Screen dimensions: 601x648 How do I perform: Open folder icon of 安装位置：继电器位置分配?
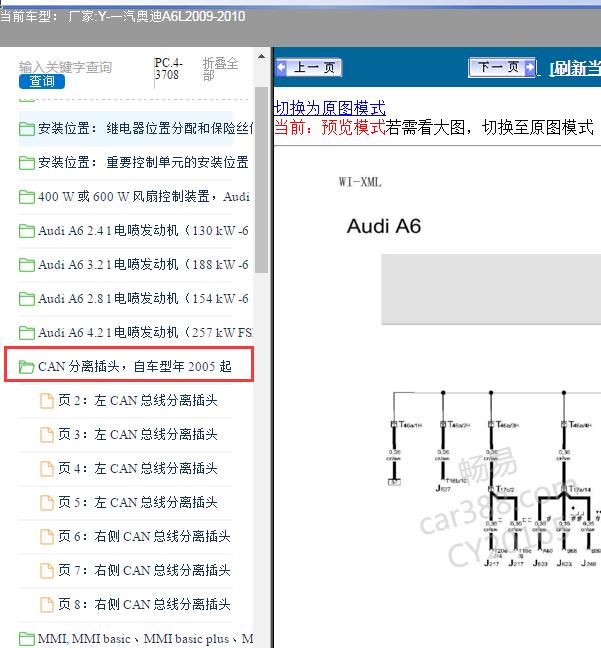tap(27, 129)
